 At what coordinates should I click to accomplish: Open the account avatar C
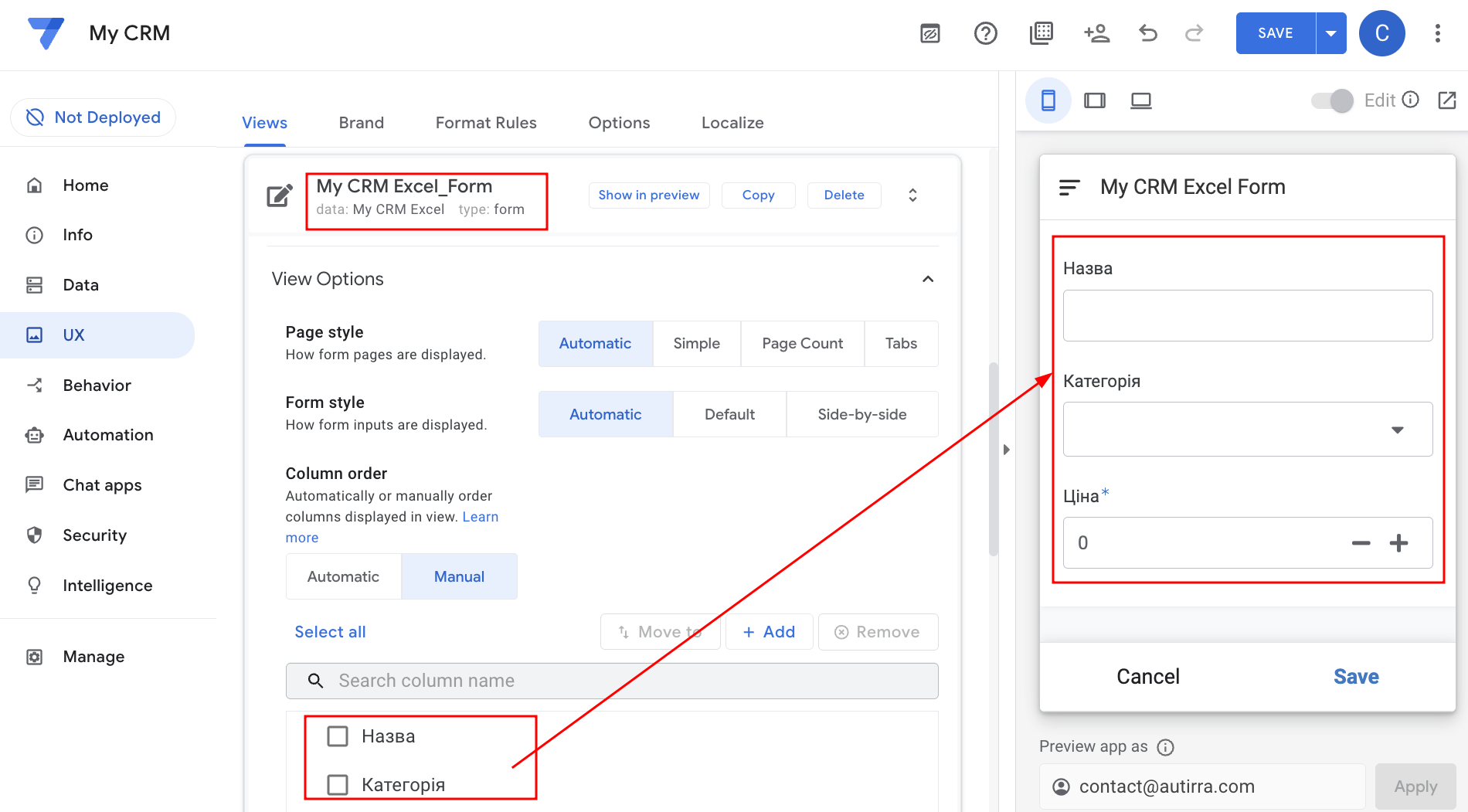click(x=1382, y=33)
